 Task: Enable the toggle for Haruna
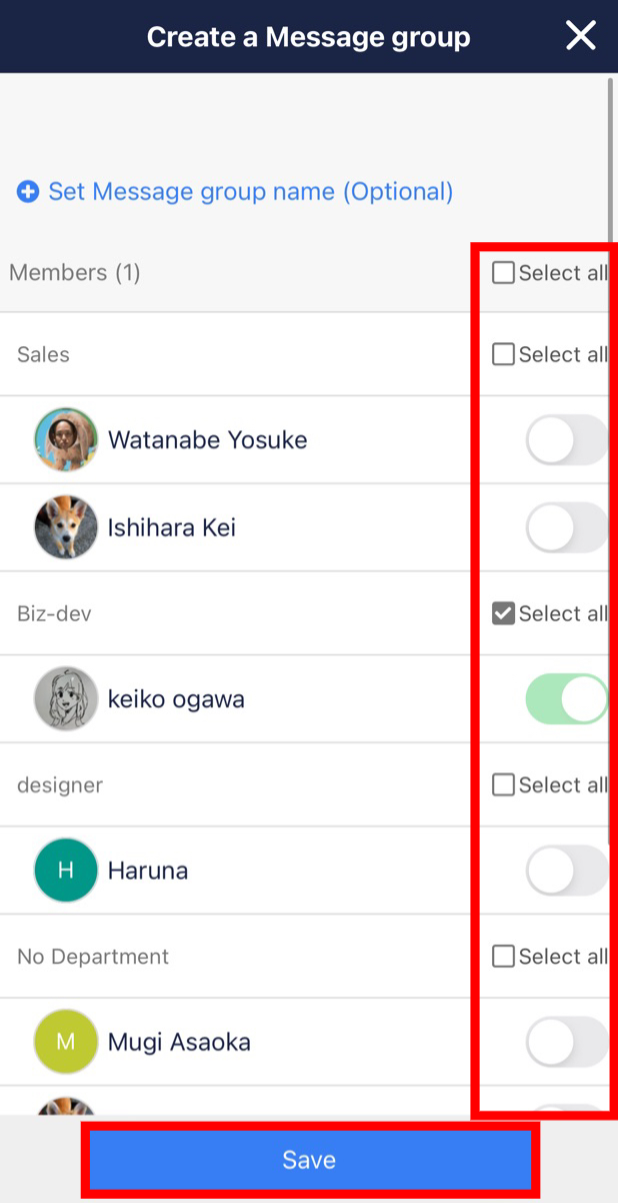click(x=567, y=870)
